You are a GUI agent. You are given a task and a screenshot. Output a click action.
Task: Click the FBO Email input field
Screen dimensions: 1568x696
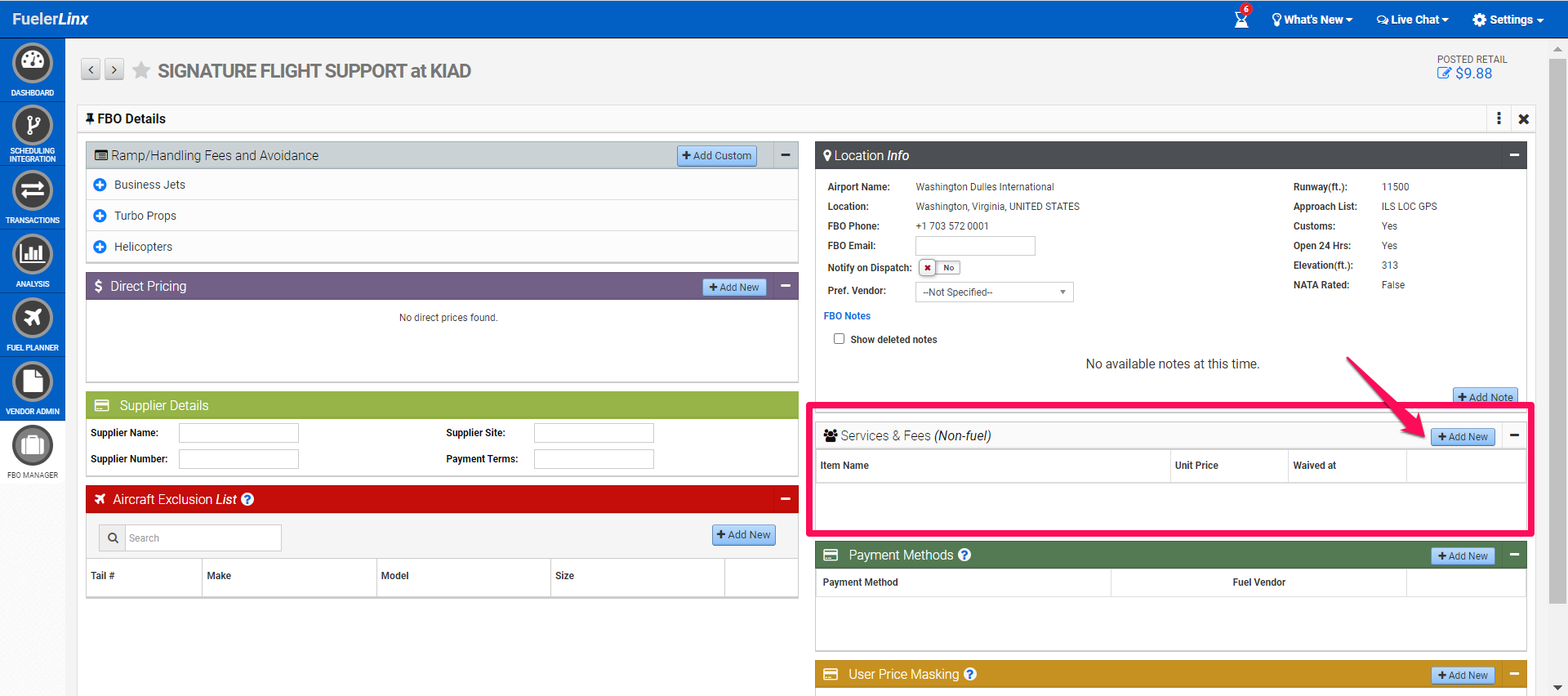pos(975,246)
